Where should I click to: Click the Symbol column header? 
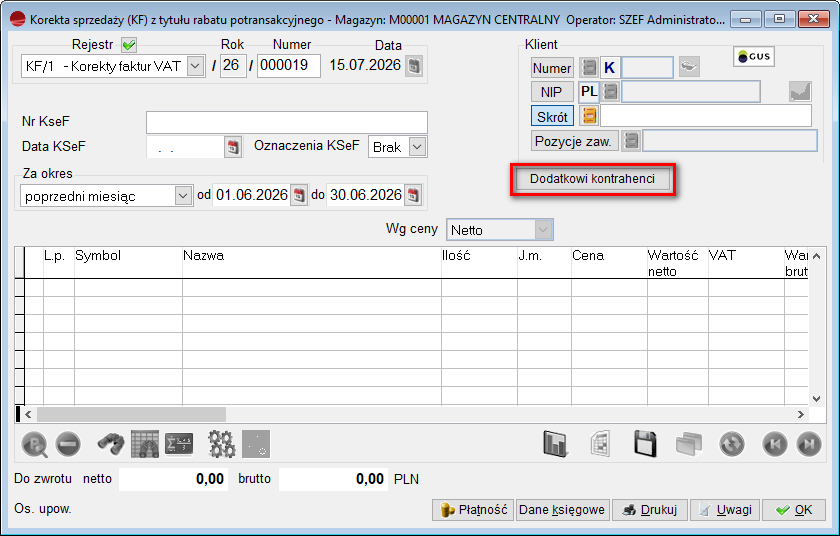(x=128, y=263)
